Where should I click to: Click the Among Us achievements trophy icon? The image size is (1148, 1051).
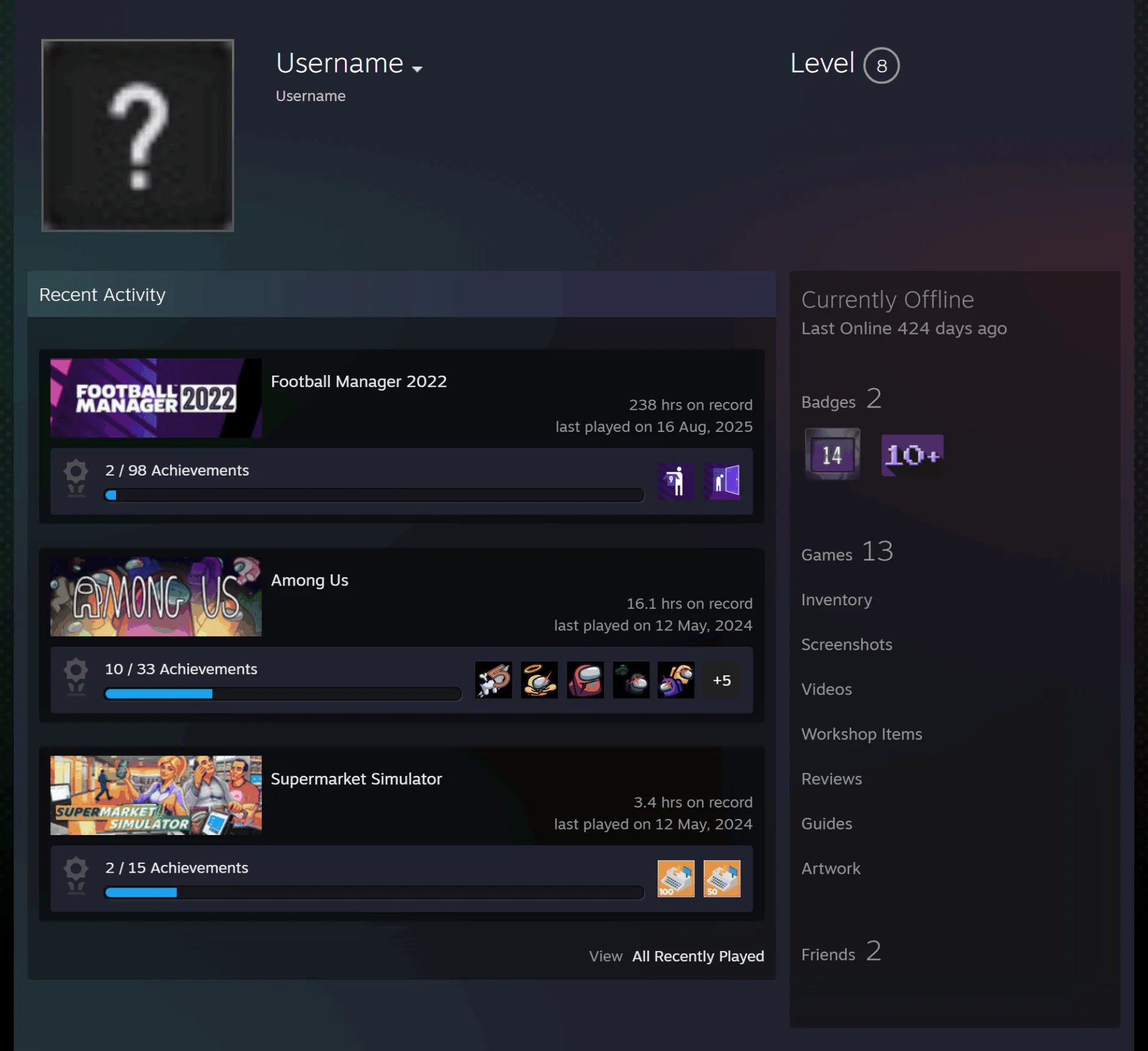76,677
